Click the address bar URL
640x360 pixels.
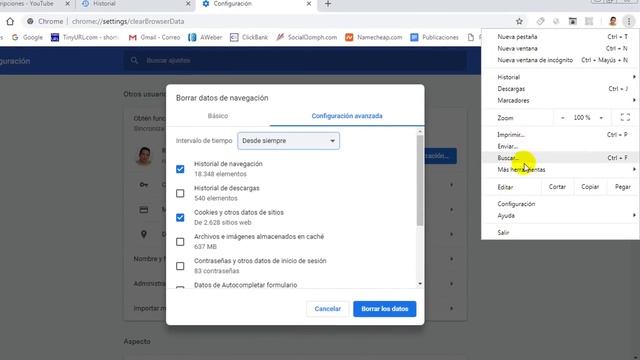128,21
